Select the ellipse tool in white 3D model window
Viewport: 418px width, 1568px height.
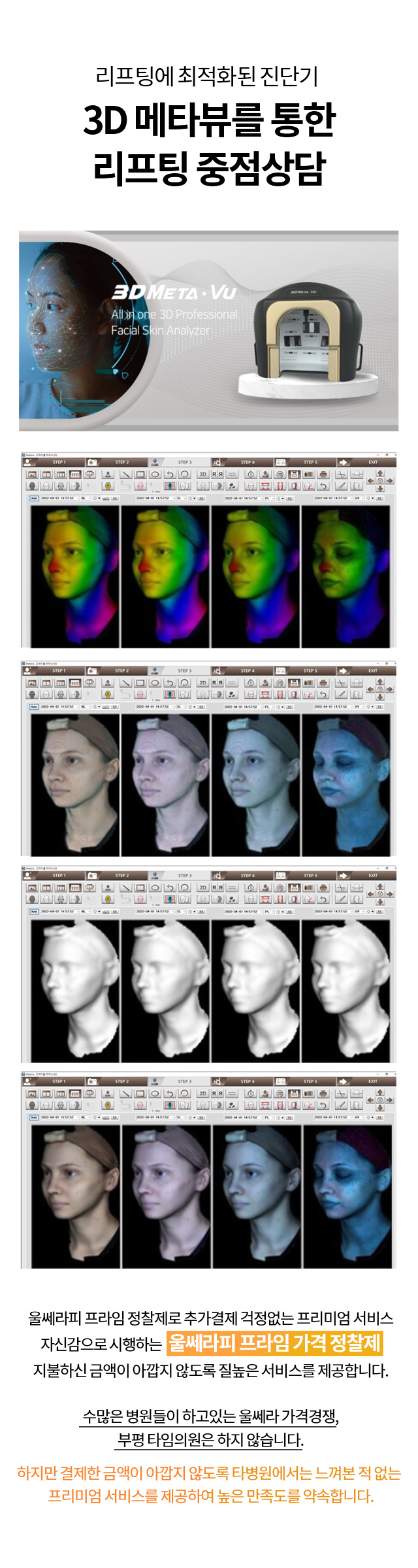(155, 888)
